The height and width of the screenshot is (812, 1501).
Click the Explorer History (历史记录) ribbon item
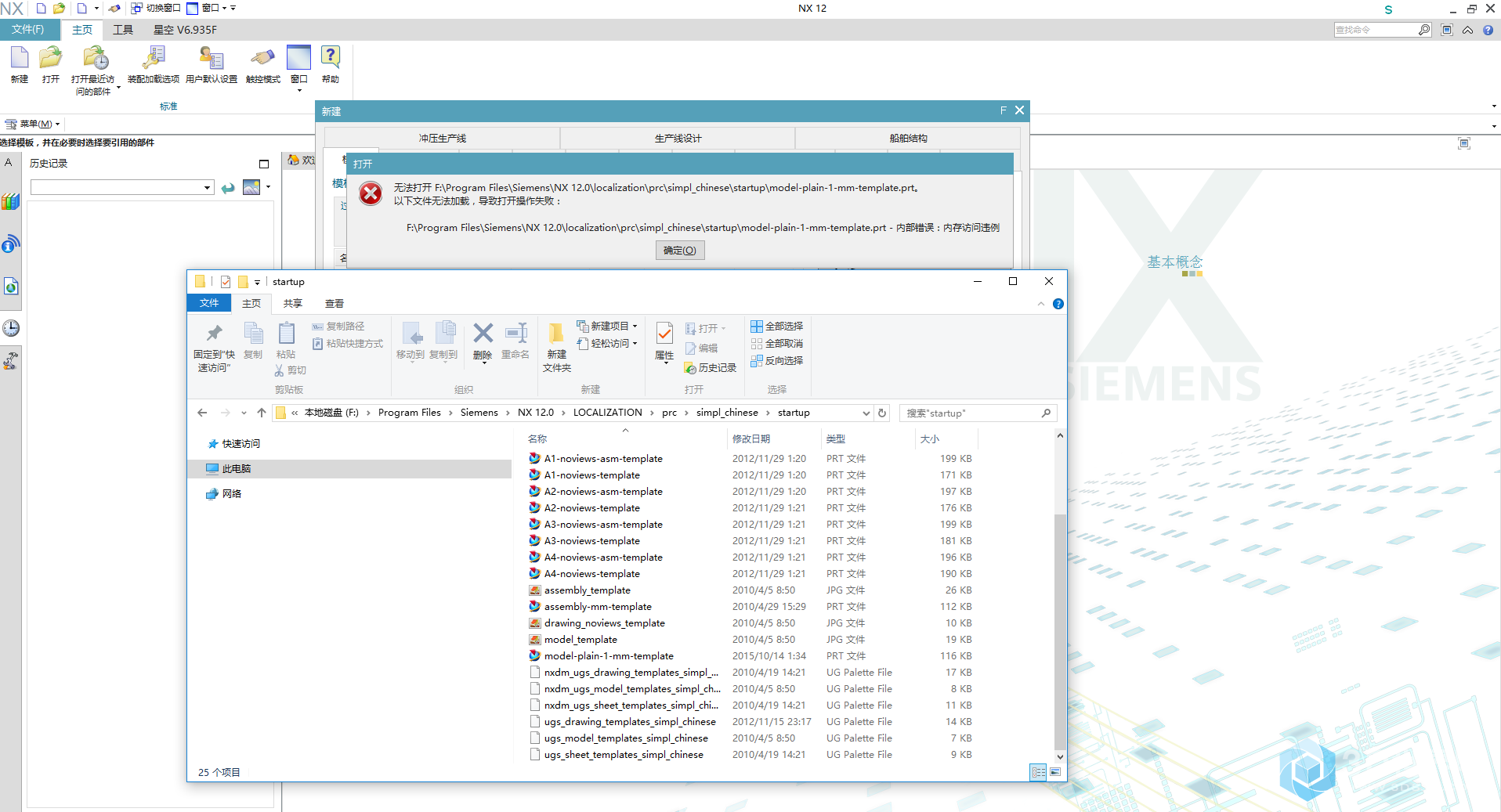click(711, 368)
